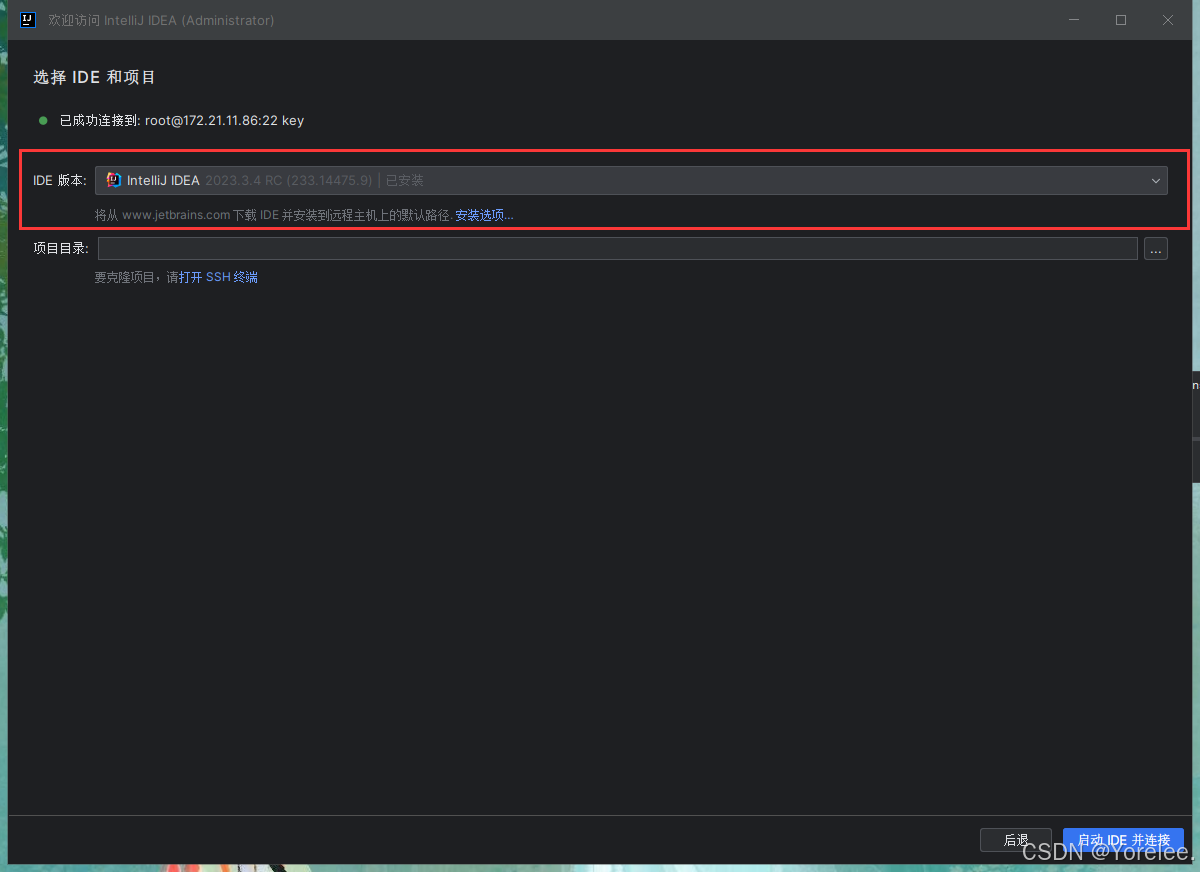The image size is (1200, 872).
Task: Click the dropdown arrow on IDE 版本 field
Action: [1155, 180]
